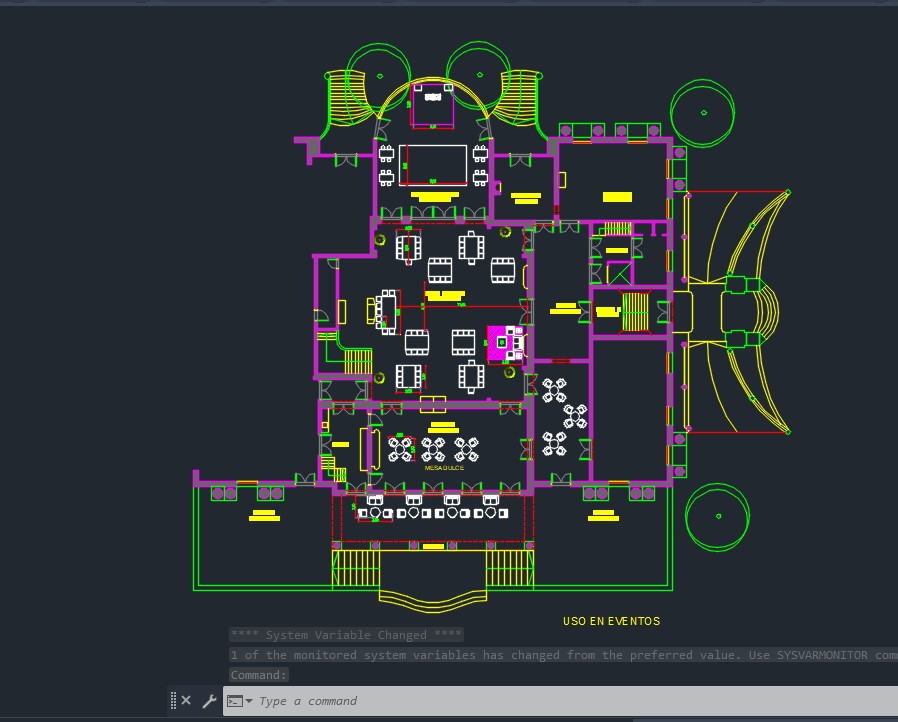
Task: Select the 'USO EN EVENTOS' title text
Action: [611, 621]
